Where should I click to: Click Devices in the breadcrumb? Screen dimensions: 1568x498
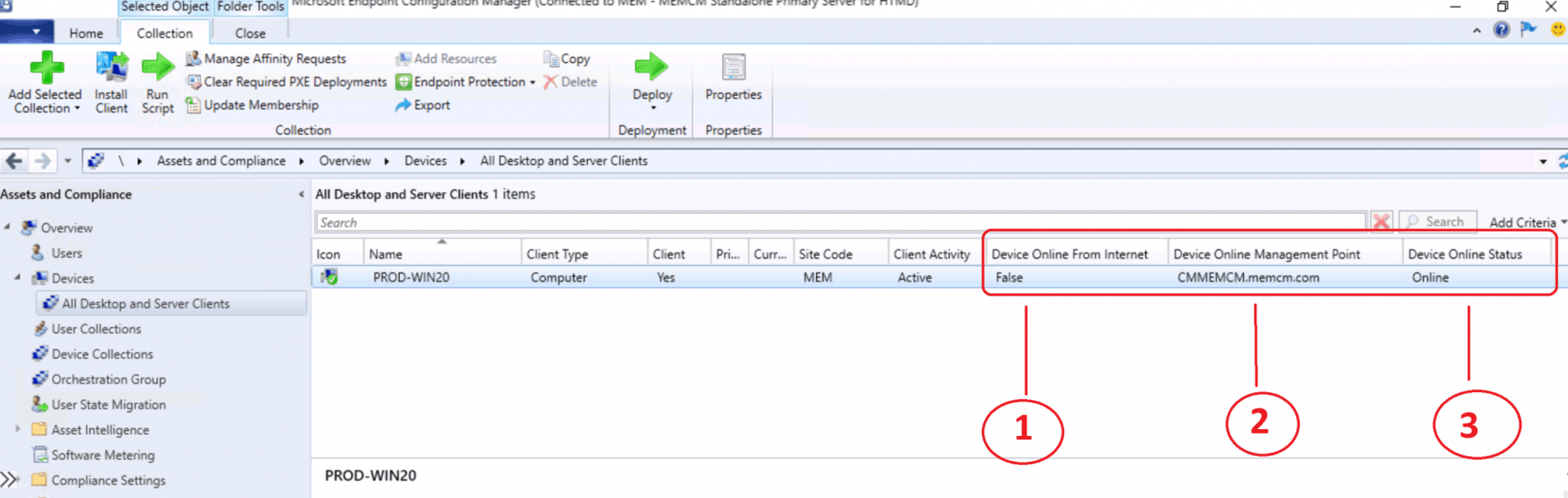tap(426, 161)
